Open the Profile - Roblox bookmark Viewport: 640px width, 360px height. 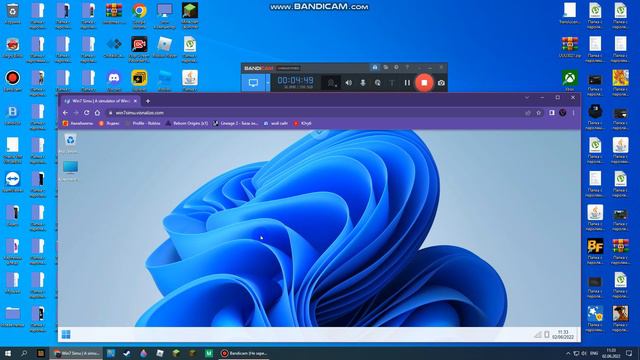143,123
